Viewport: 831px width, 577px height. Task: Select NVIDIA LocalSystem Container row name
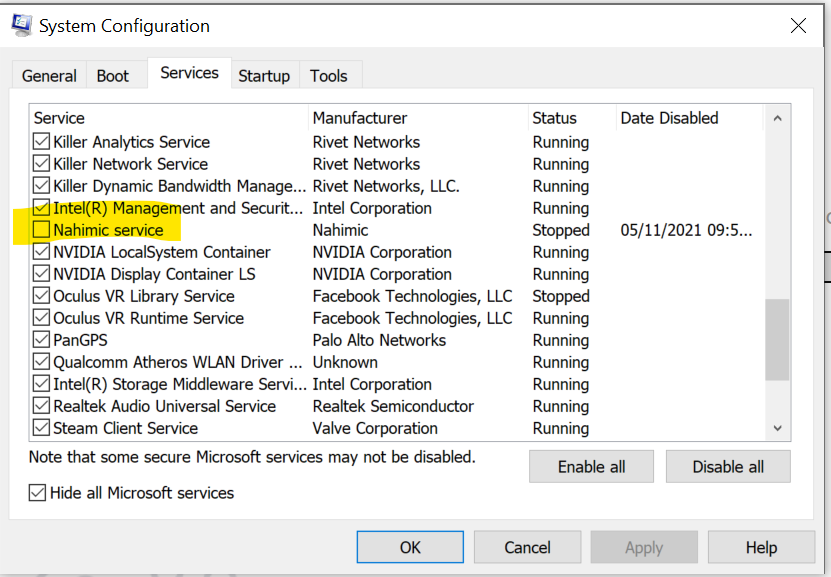[x=162, y=252]
